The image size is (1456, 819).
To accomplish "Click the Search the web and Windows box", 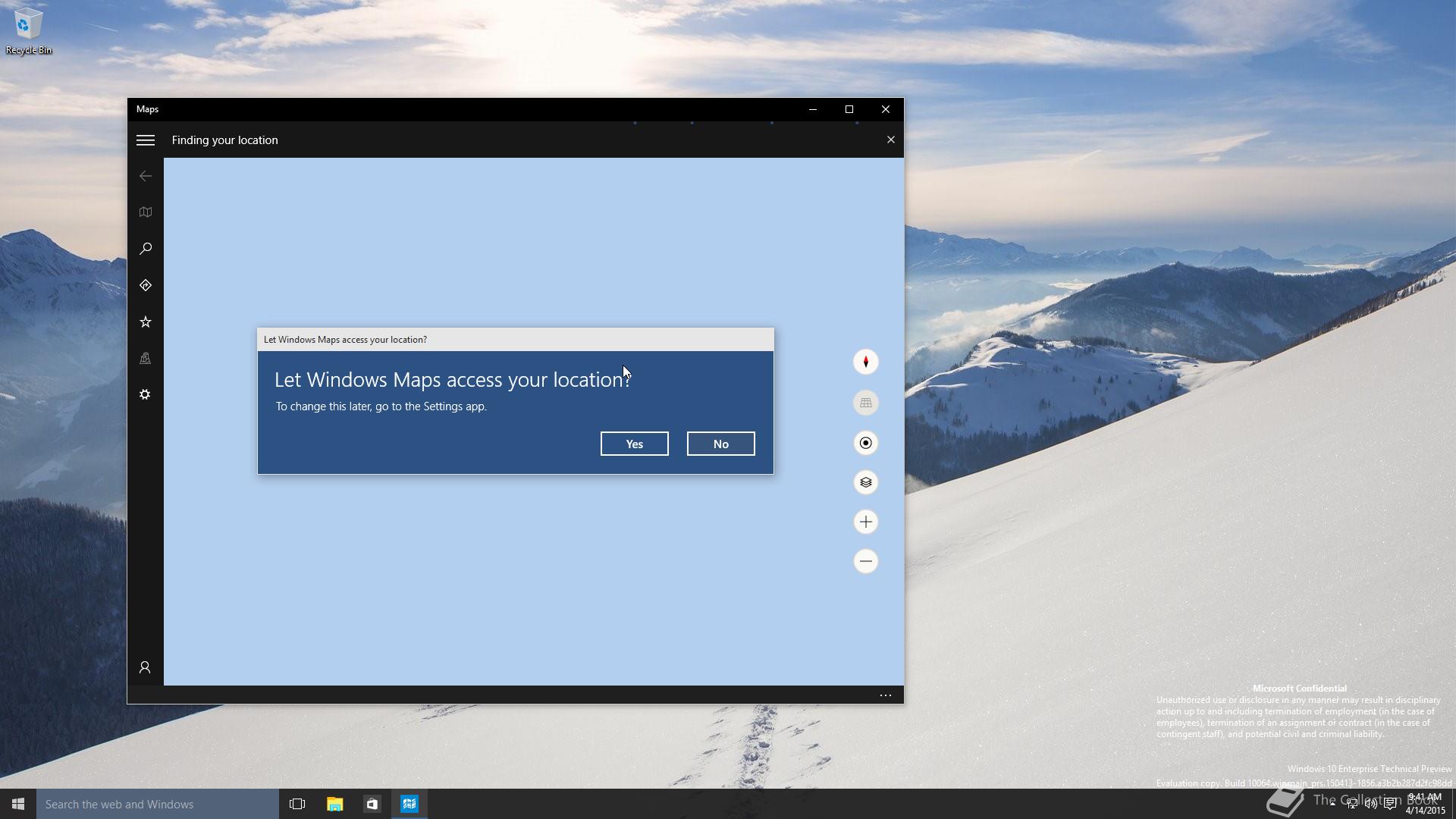I will tap(158, 804).
